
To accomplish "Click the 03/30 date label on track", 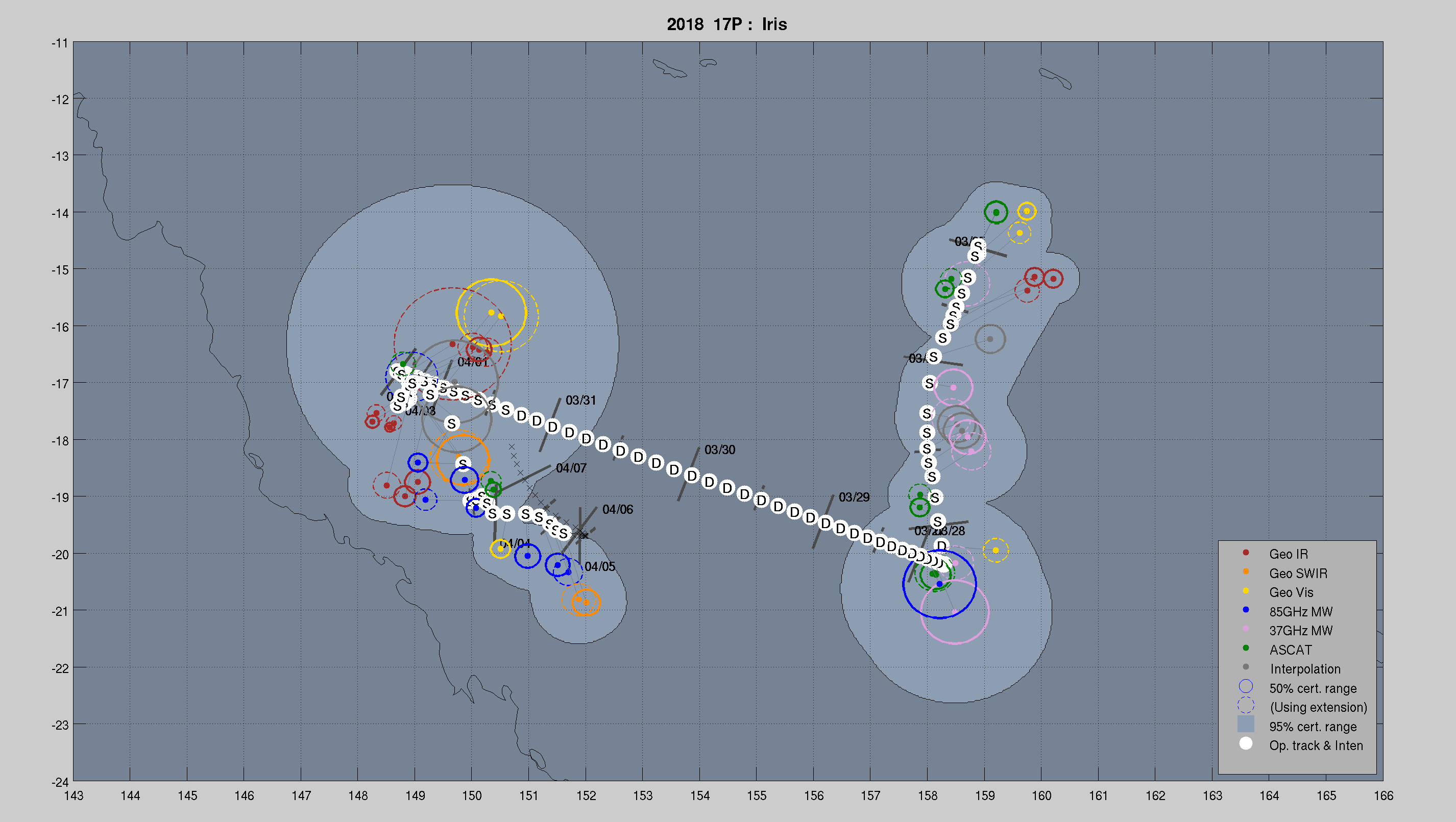I will pos(719,450).
